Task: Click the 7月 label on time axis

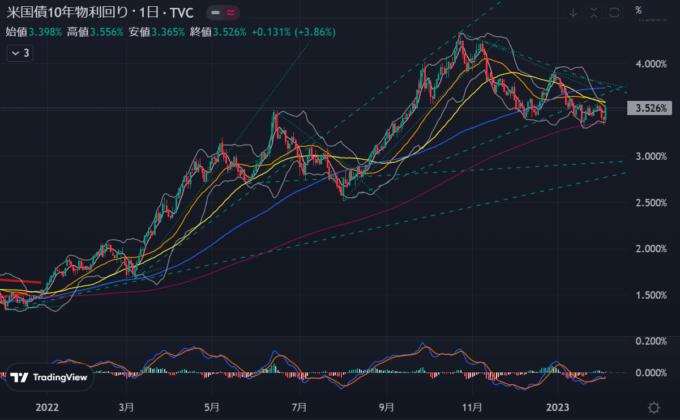Action: tap(299, 408)
